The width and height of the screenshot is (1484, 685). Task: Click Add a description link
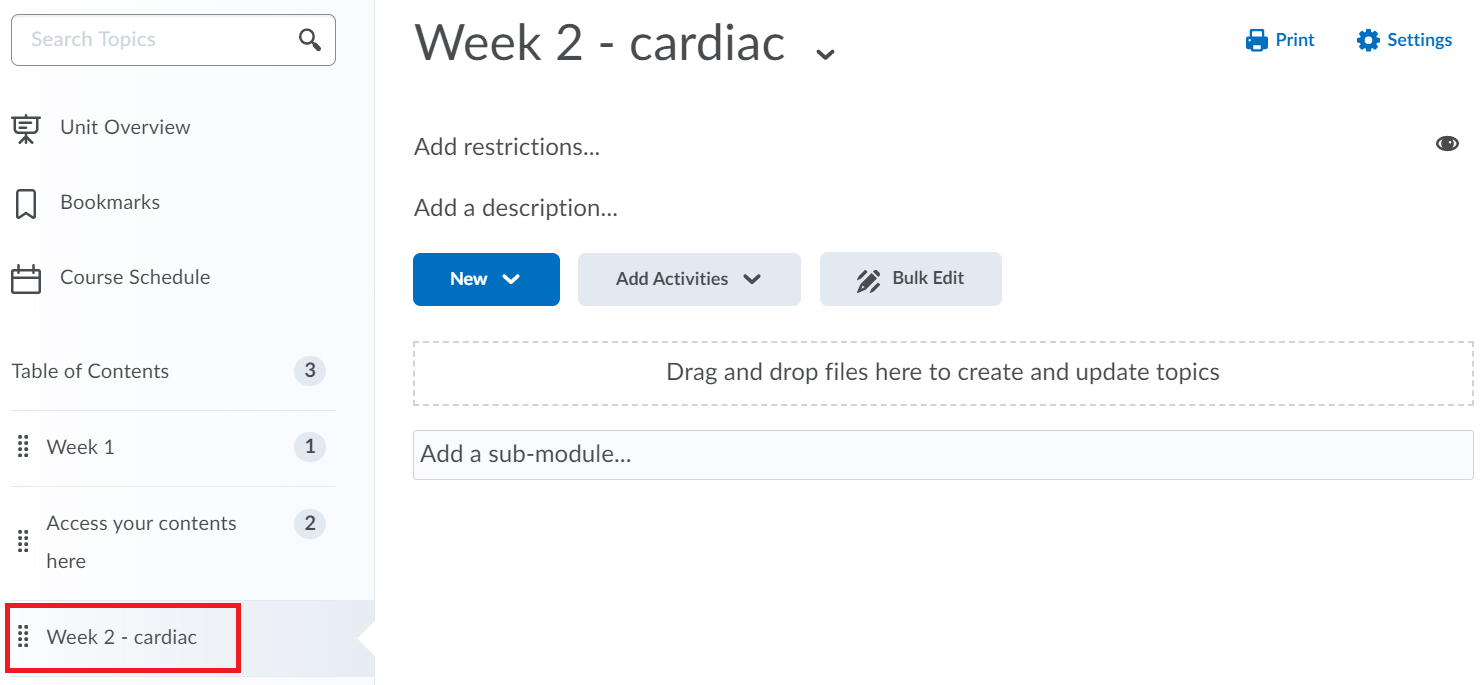pyautogui.click(x=516, y=208)
